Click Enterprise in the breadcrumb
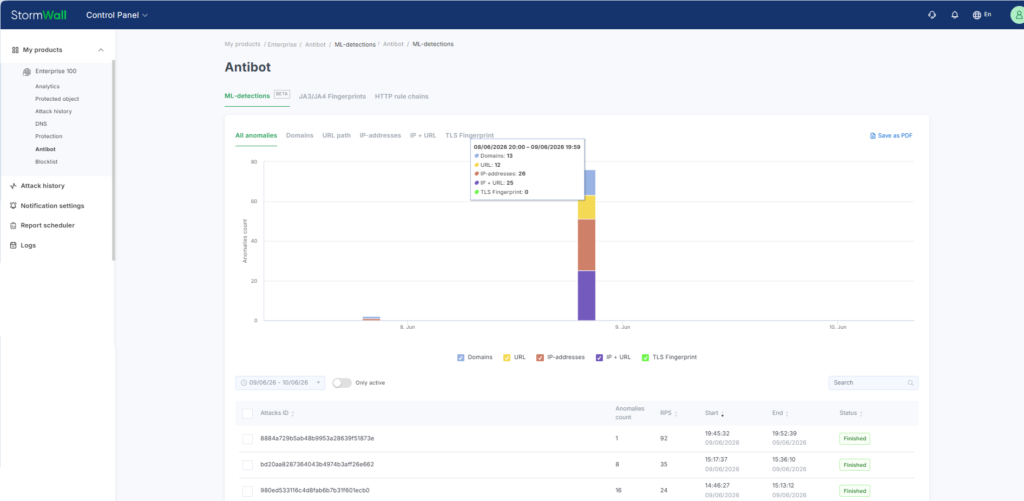 (x=282, y=44)
